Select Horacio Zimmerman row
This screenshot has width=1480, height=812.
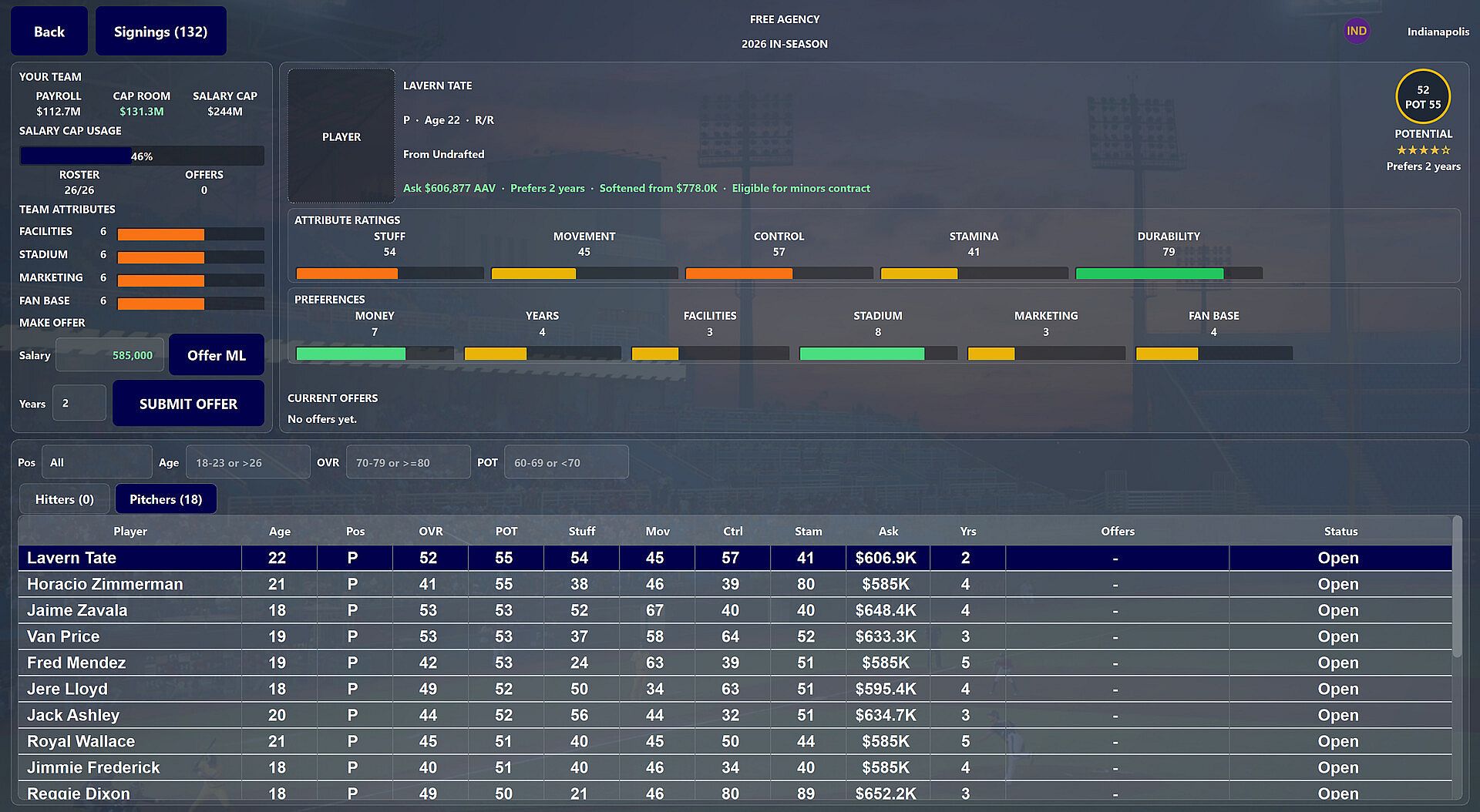(x=735, y=584)
